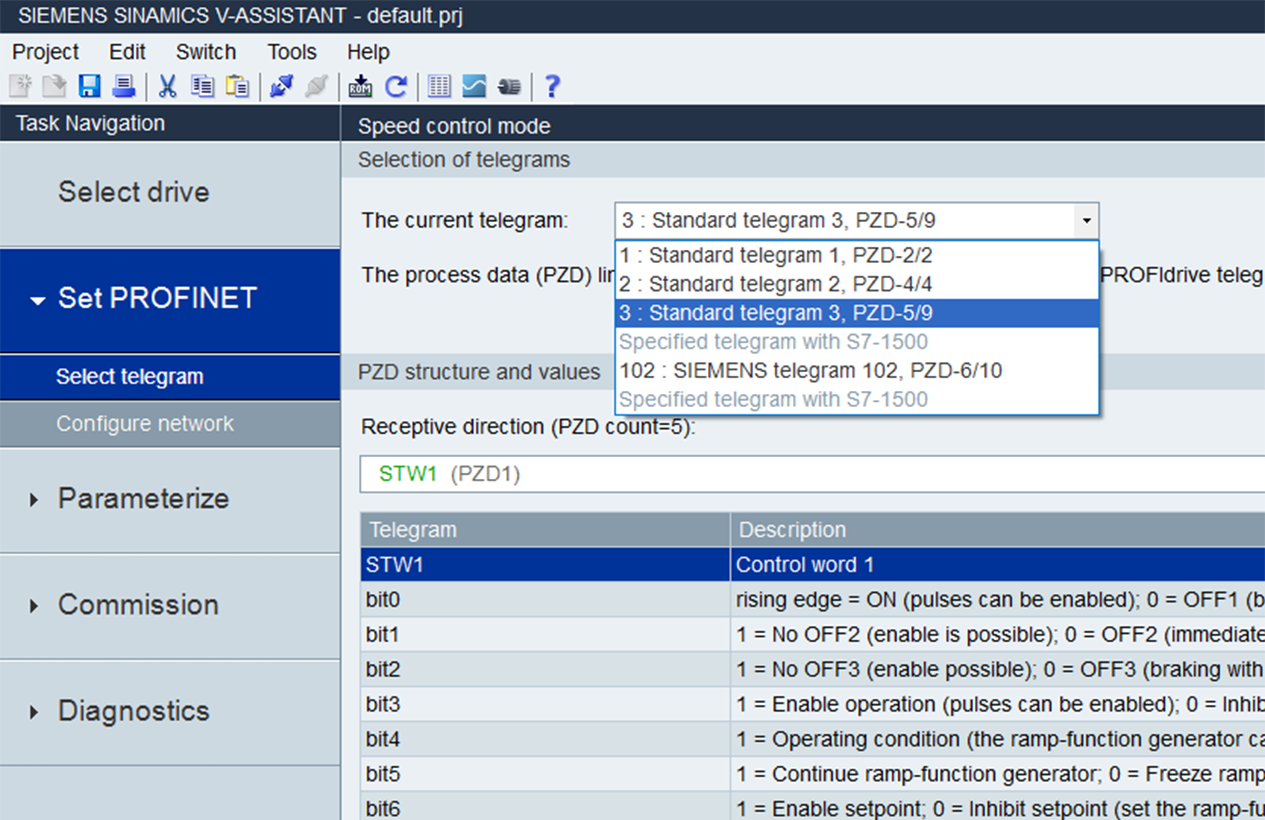
Task: Click the 'No OFF2' description for bit1
Action: [x=998, y=635]
